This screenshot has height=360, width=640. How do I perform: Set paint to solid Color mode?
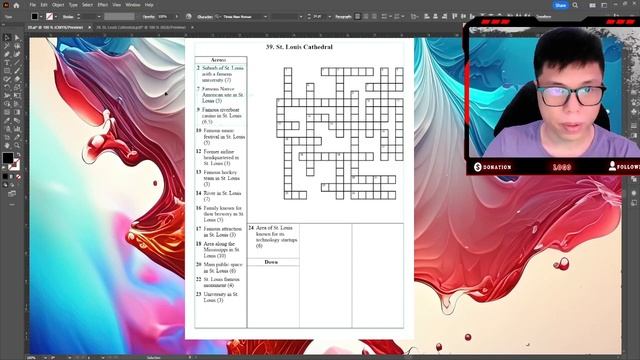(5, 176)
